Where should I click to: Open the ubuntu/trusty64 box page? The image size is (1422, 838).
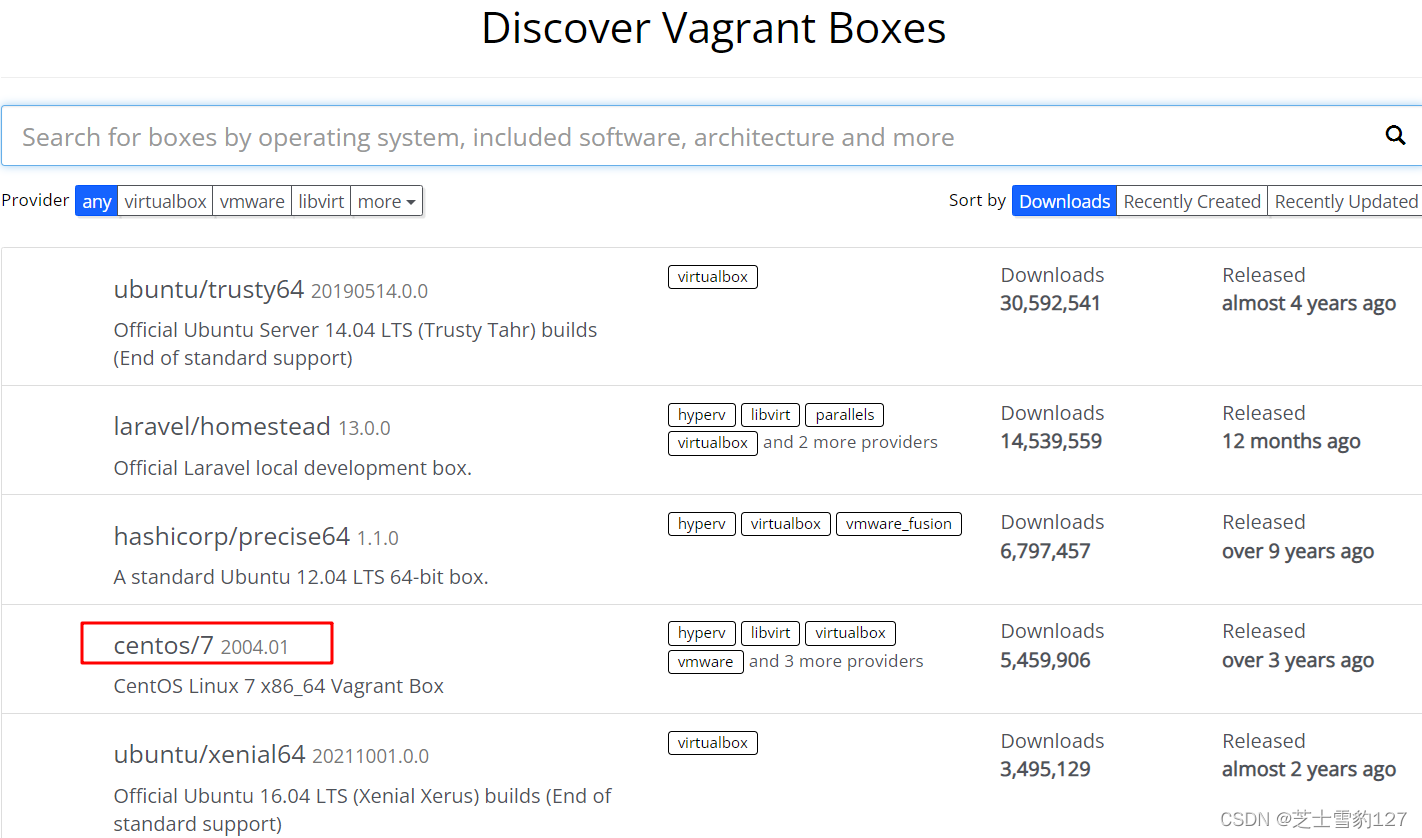pos(208,289)
